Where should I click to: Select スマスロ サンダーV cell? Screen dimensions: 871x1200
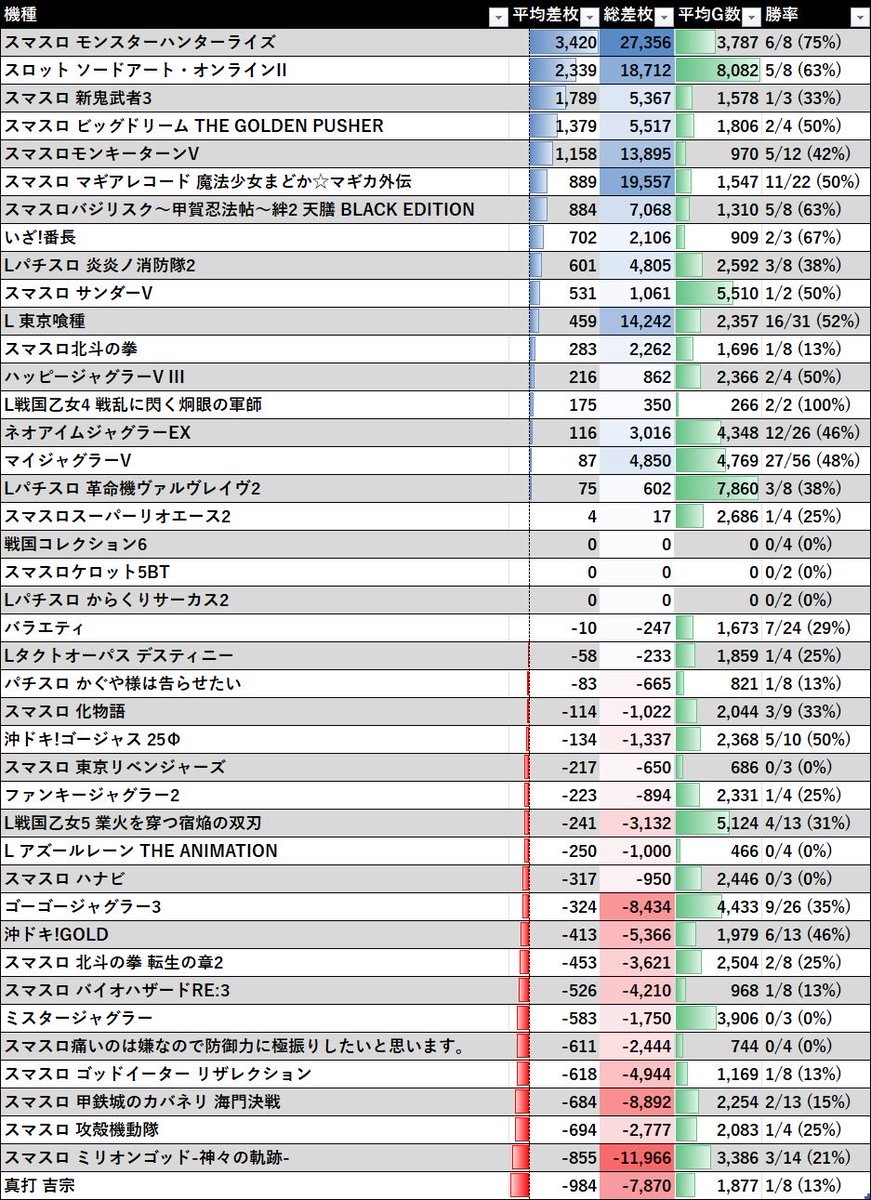pos(255,294)
